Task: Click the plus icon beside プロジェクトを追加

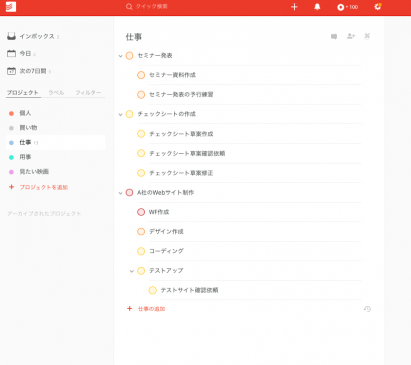Action: [x=11, y=187]
